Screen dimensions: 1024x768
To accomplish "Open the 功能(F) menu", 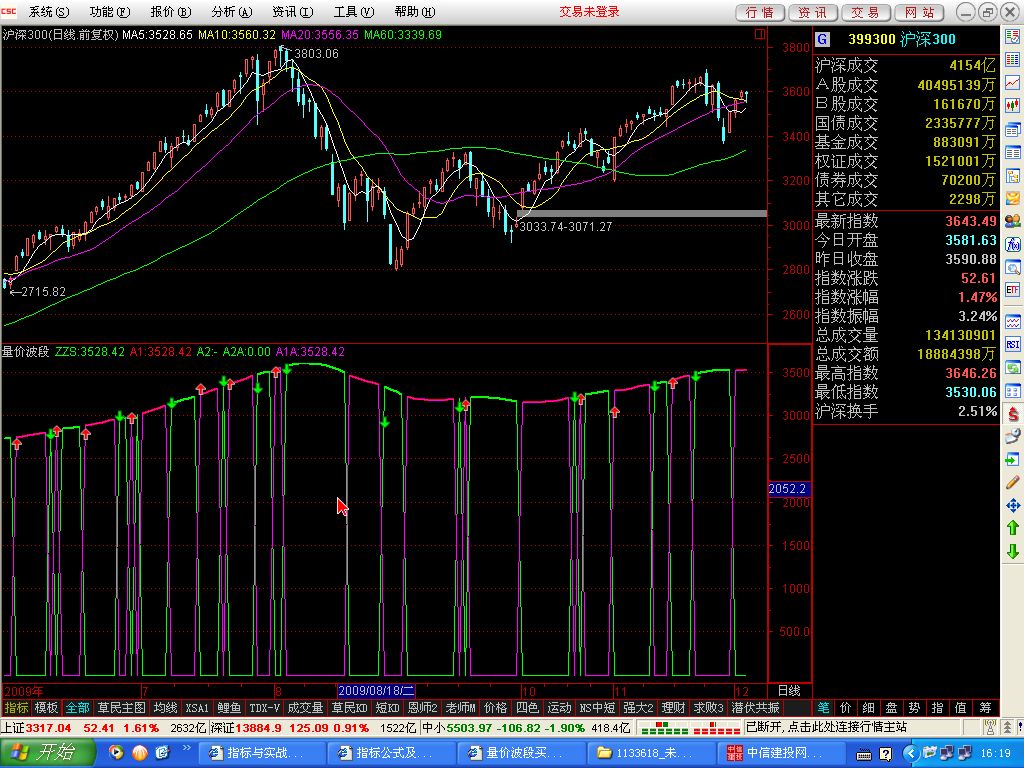I will click(x=110, y=12).
